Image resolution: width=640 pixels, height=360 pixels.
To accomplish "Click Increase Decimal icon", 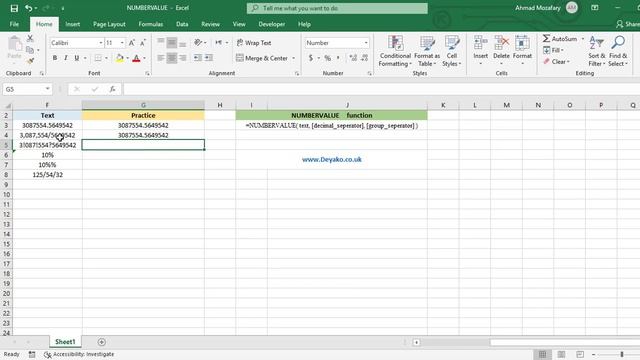I will point(353,58).
